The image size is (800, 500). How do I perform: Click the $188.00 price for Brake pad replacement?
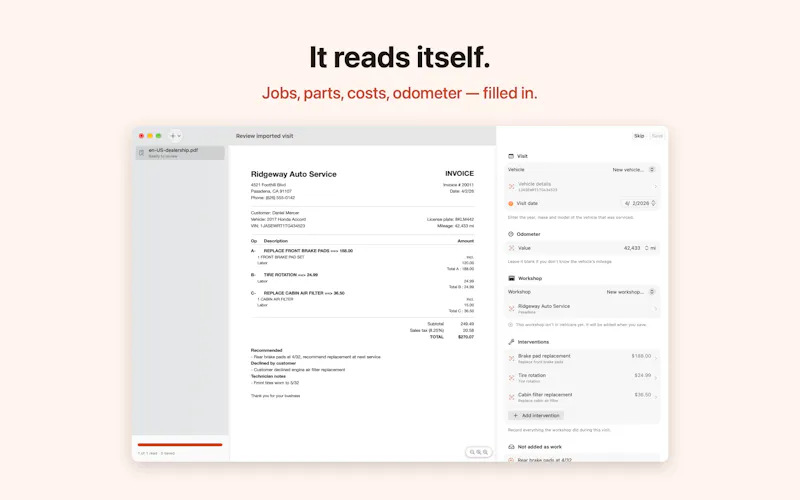[641, 356]
